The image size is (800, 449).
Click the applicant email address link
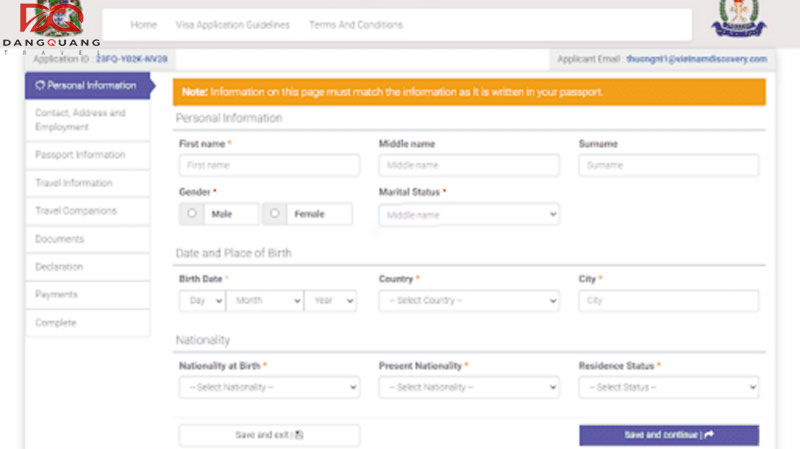tap(697, 60)
